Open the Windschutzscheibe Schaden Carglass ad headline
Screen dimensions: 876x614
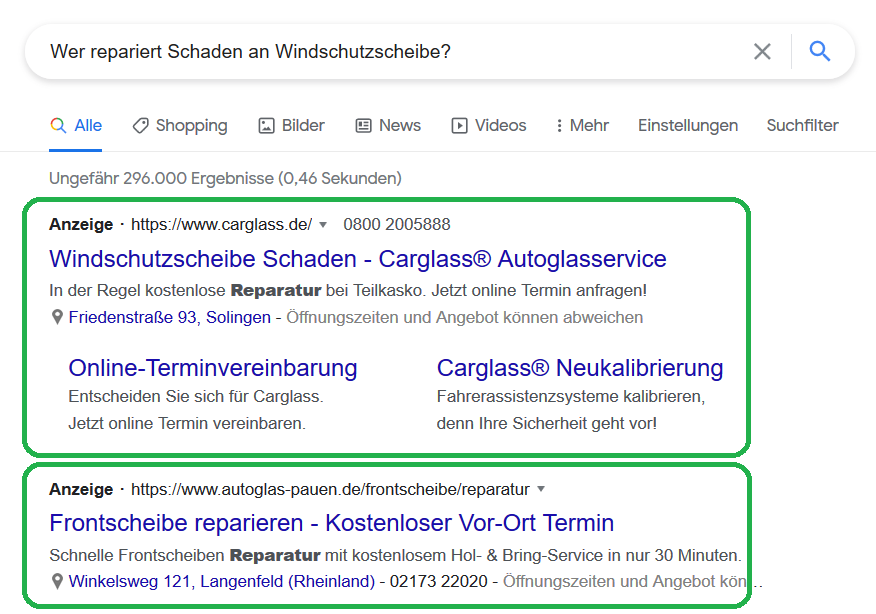point(358,259)
